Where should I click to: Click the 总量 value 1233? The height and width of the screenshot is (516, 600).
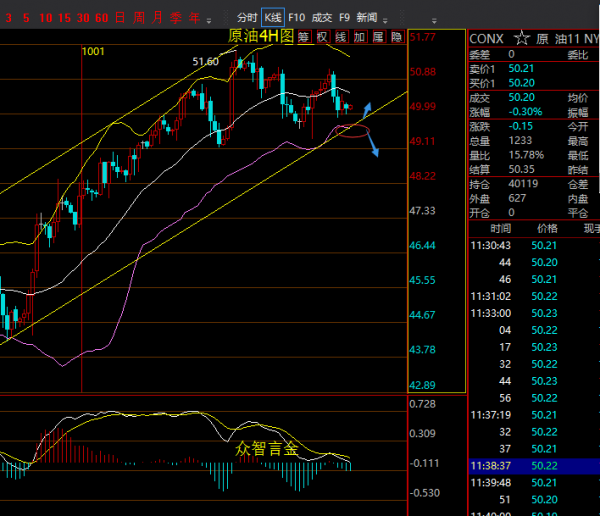click(x=520, y=140)
